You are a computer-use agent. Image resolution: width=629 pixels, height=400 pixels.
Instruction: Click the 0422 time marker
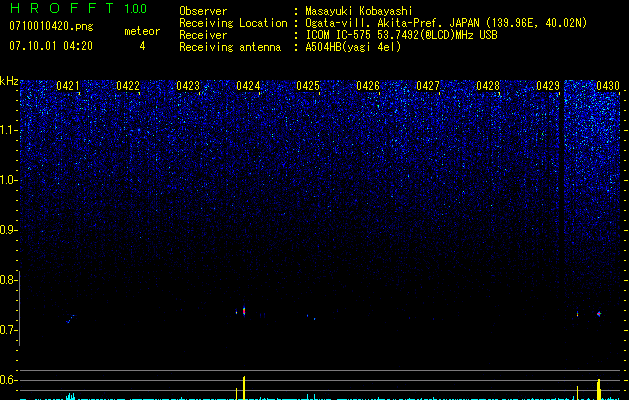click(x=128, y=86)
